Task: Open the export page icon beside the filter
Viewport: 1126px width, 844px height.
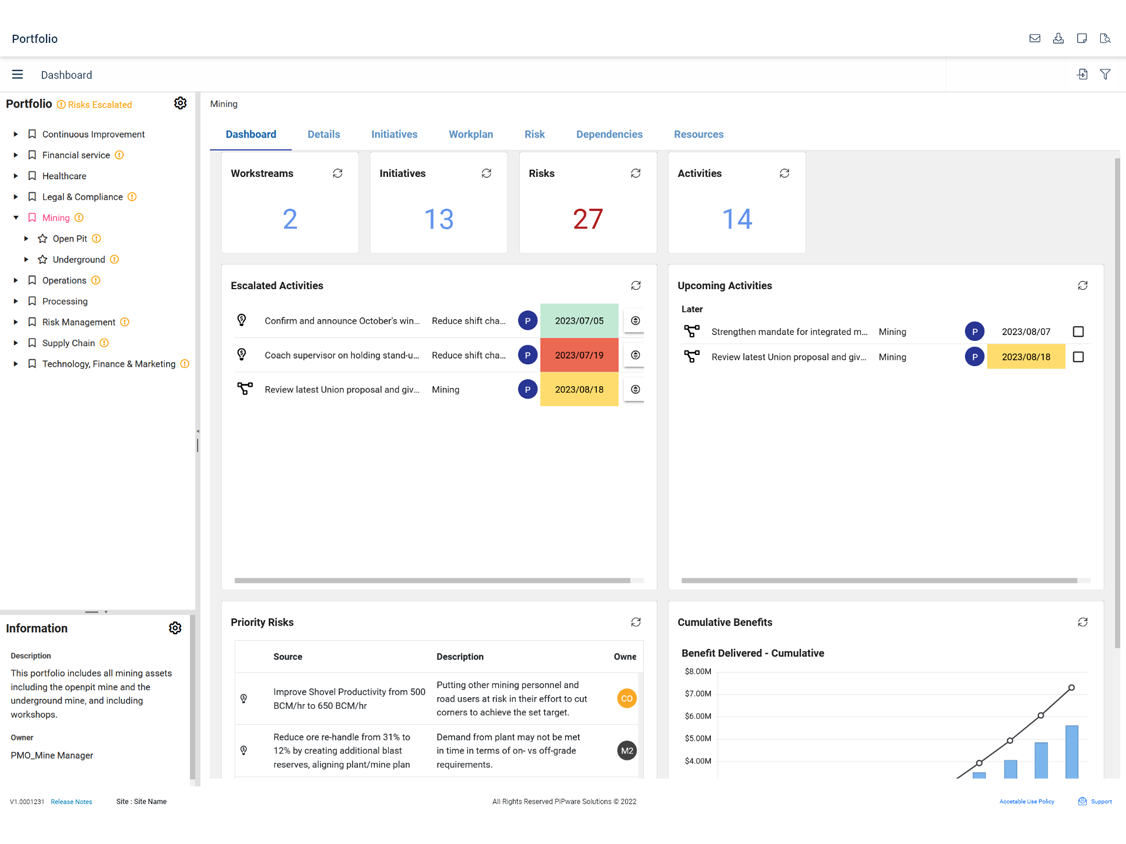Action: point(1081,74)
